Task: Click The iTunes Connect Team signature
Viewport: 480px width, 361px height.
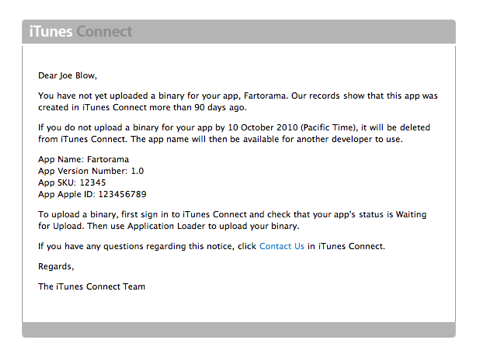Action: 92,286
